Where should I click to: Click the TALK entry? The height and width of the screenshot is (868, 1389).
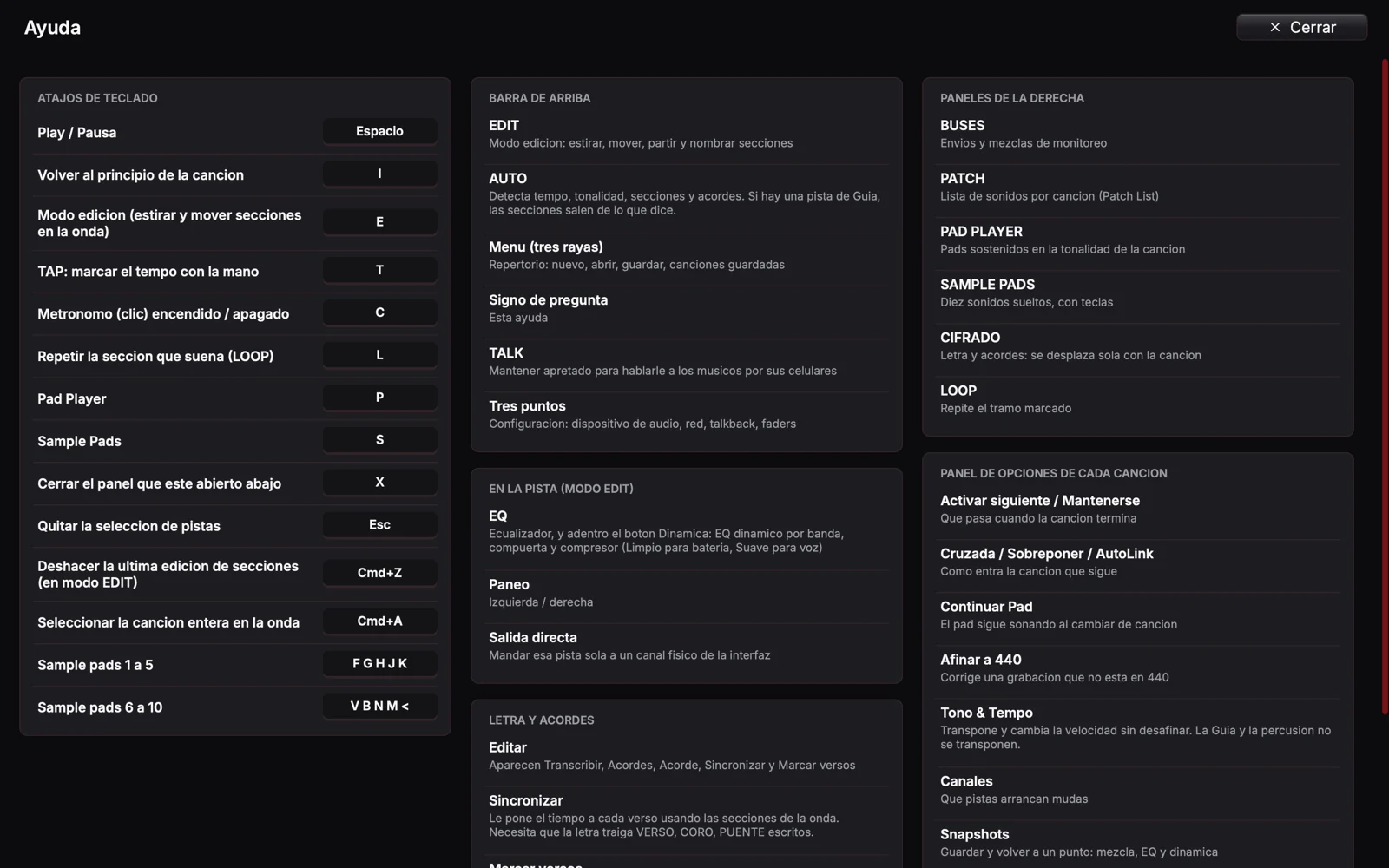click(x=687, y=361)
